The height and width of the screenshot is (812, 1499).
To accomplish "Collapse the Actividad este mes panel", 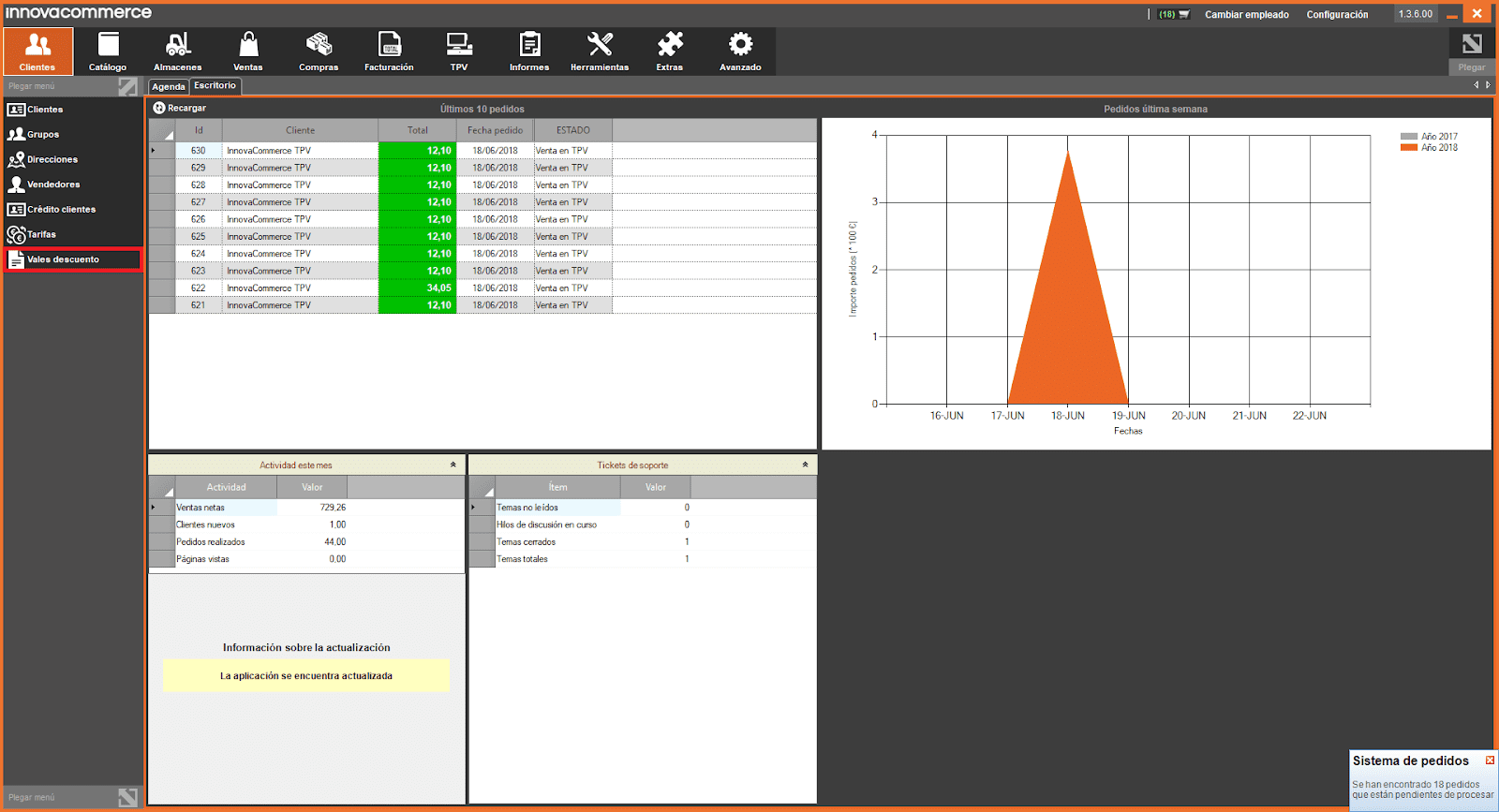I will [x=453, y=465].
